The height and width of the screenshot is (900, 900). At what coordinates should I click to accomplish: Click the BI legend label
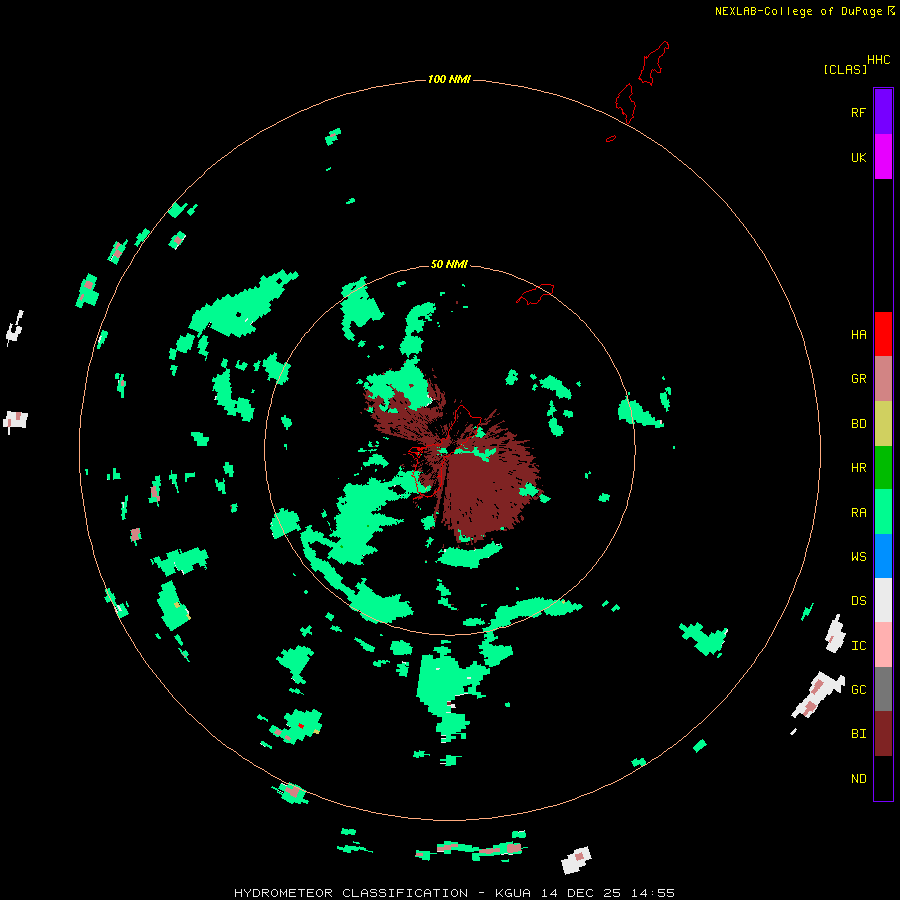pos(858,734)
